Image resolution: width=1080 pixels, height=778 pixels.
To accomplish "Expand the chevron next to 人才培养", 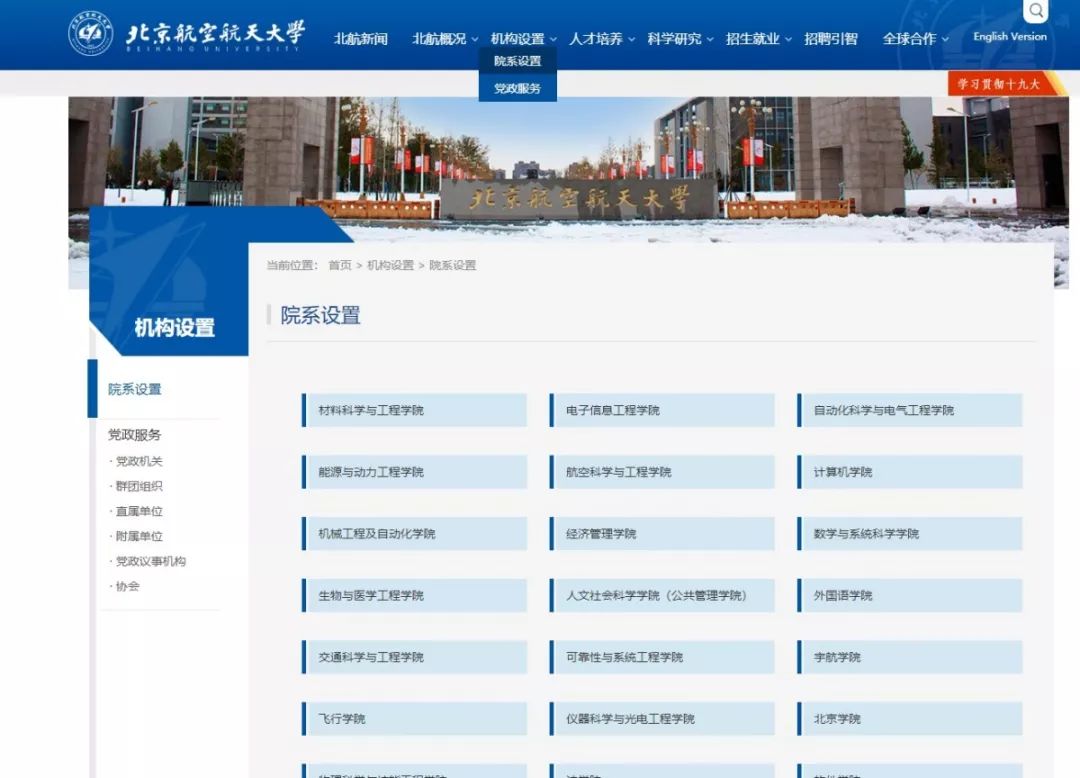I will [632, 39].
